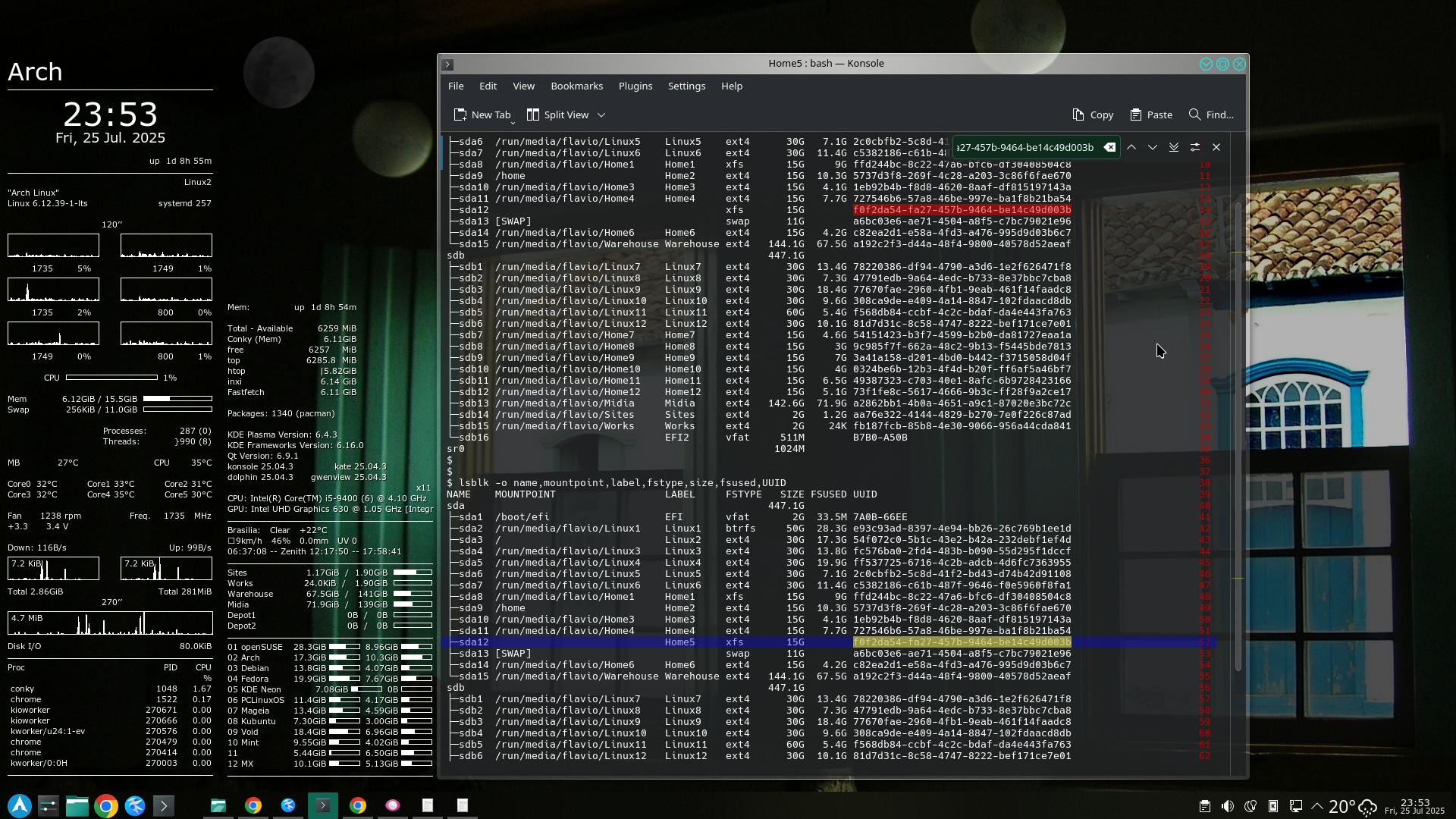The width and height of the screenshot is (1456, 819).
Task: Expand the Split View dropdown arrow
Action: [601, 115]
